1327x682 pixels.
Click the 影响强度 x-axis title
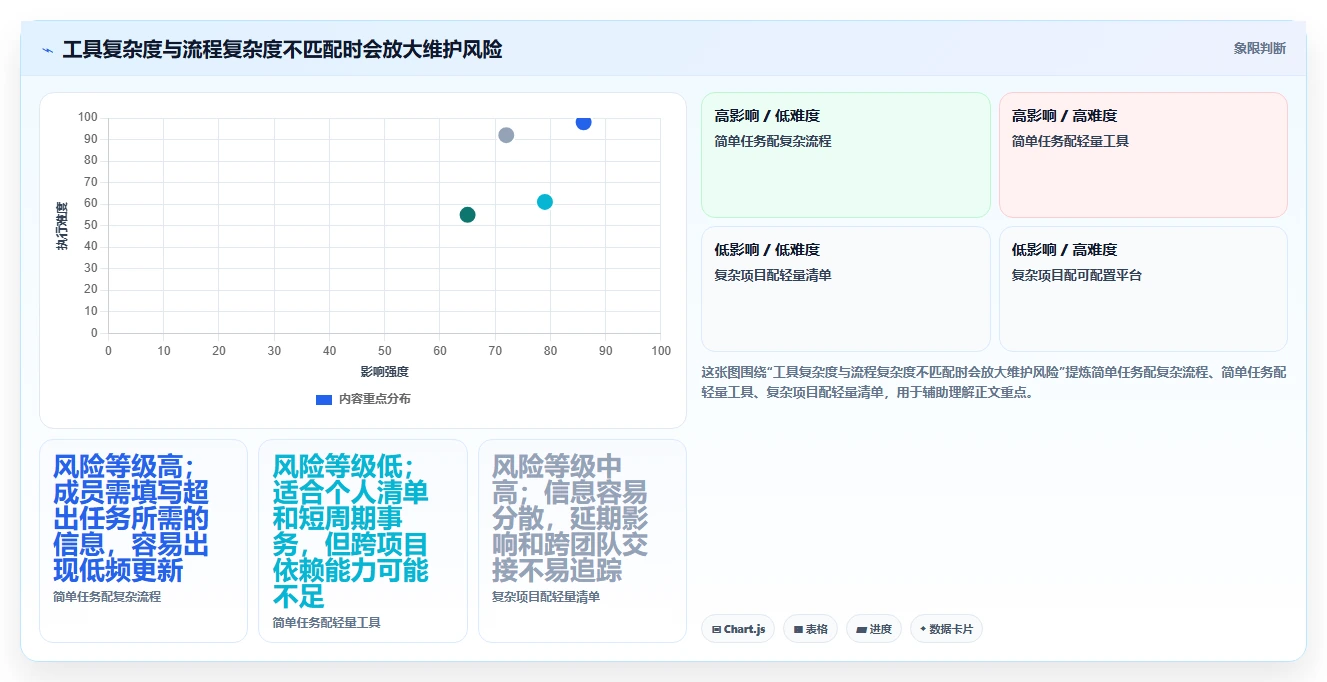point(385,372)
